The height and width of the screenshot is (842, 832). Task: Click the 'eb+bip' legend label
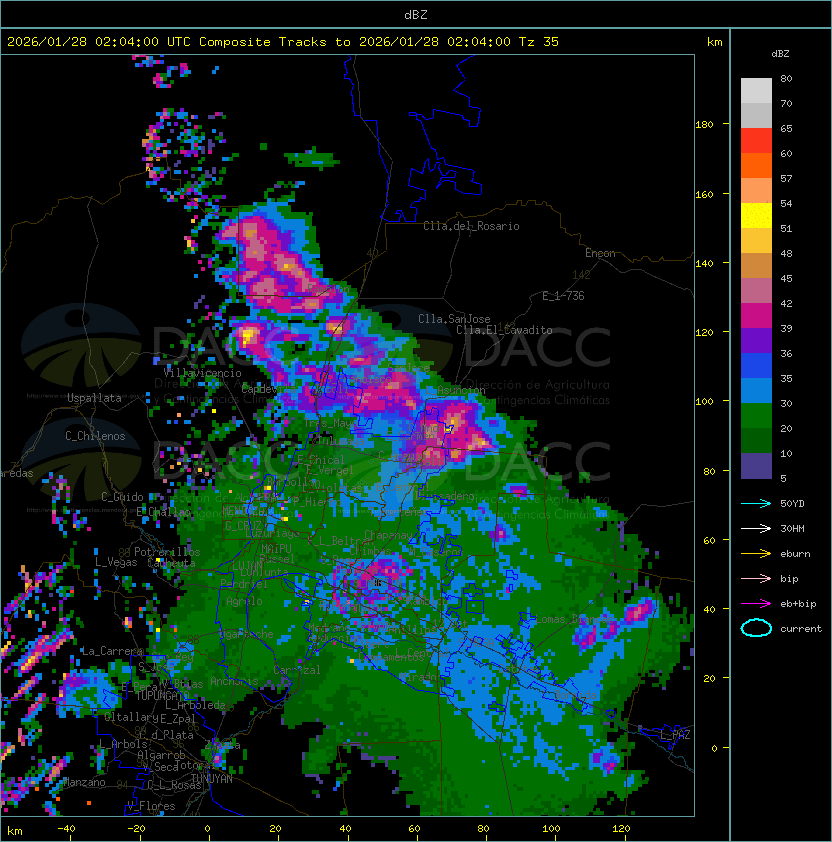pos(798,604)
